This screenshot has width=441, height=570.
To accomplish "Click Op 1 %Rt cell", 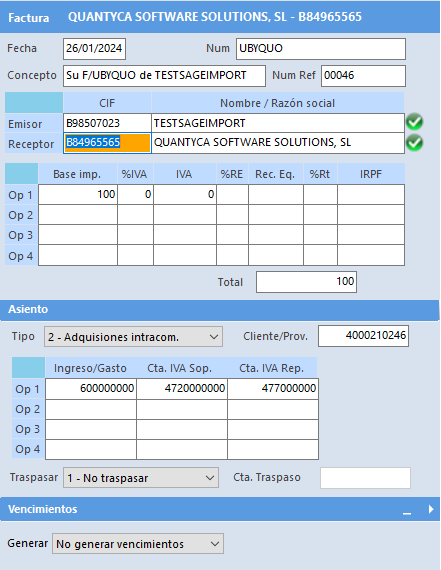I will [320, 194].
